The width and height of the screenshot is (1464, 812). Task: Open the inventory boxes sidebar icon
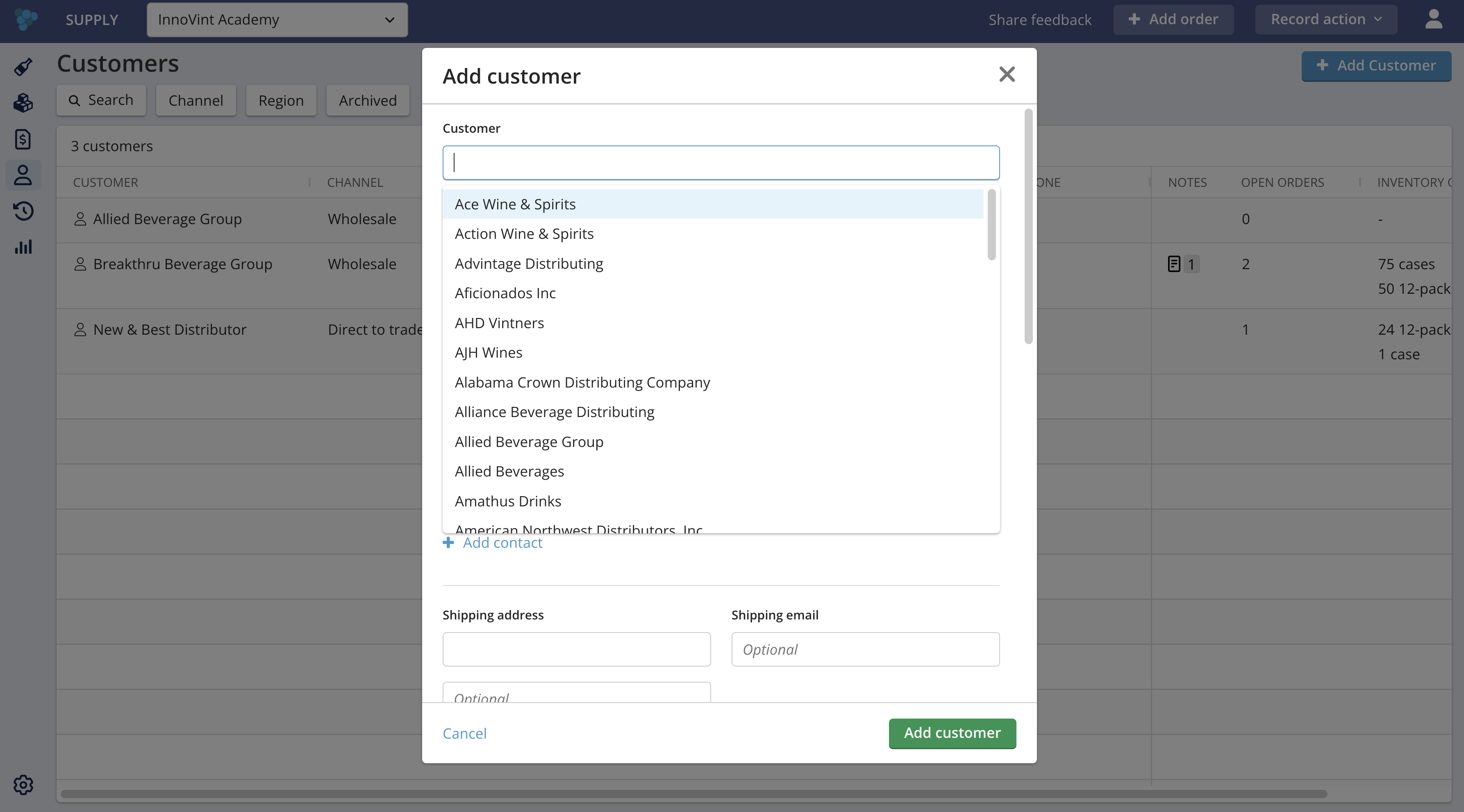pos(23,103)
